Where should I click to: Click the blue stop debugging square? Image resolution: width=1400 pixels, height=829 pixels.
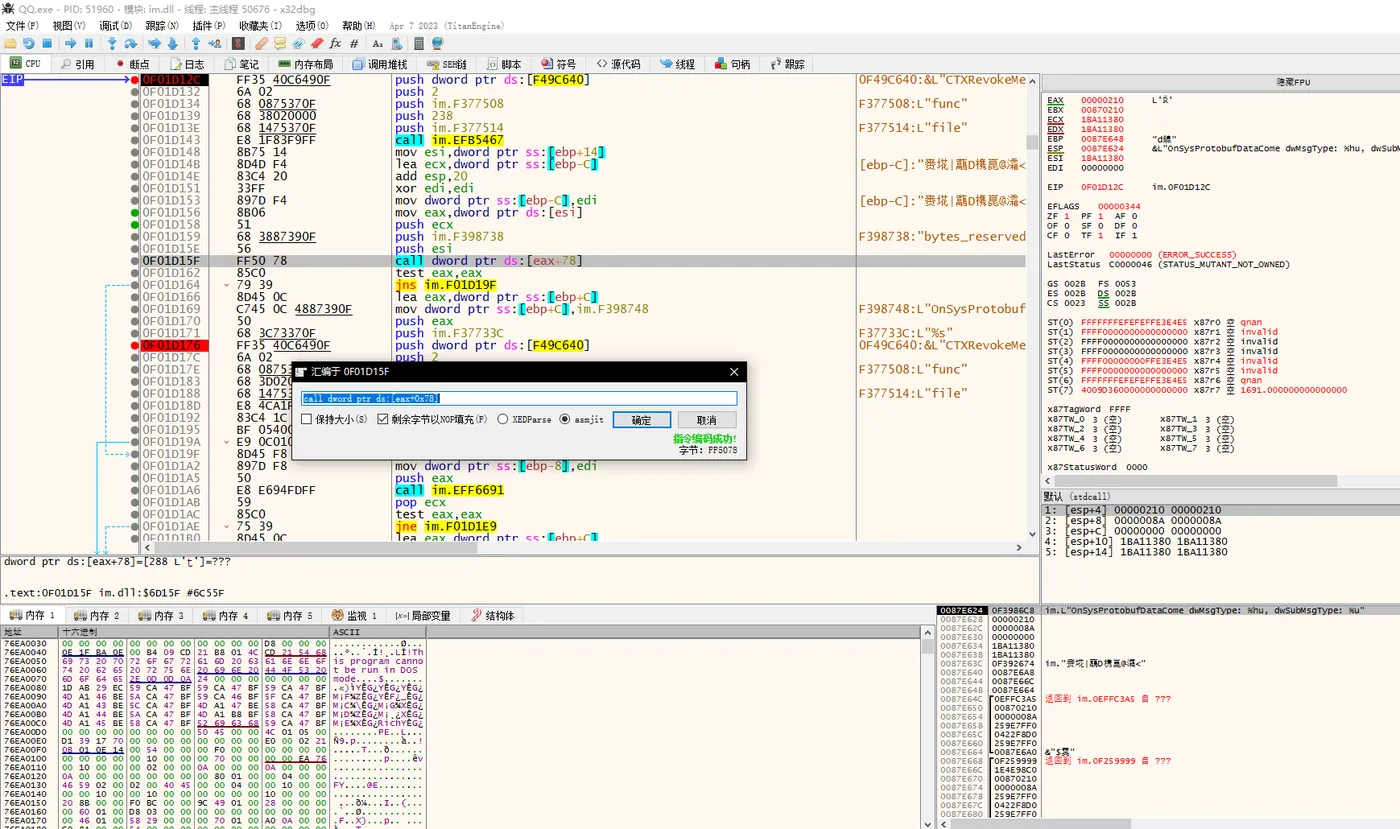tap(46, 44)
